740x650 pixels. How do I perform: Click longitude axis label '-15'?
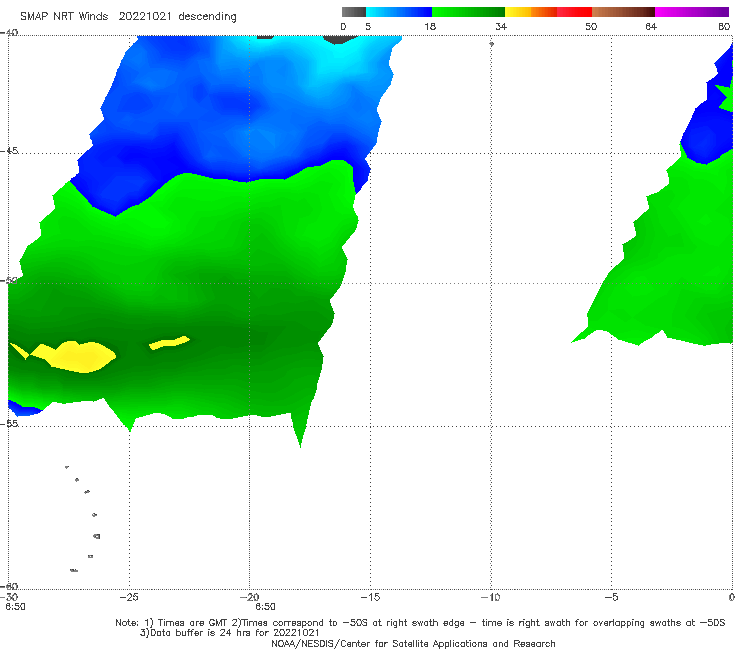(370, 597)
